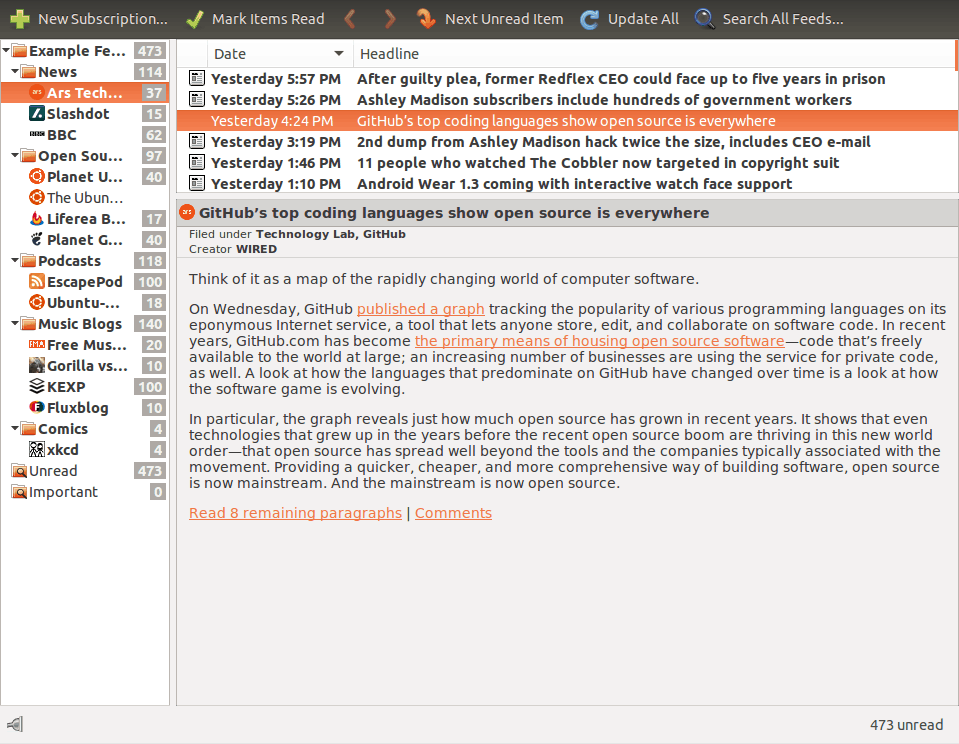The height and width of the screenshot is (744, 959).
Task: Collapse the News folder
Action: coord(15,72)
